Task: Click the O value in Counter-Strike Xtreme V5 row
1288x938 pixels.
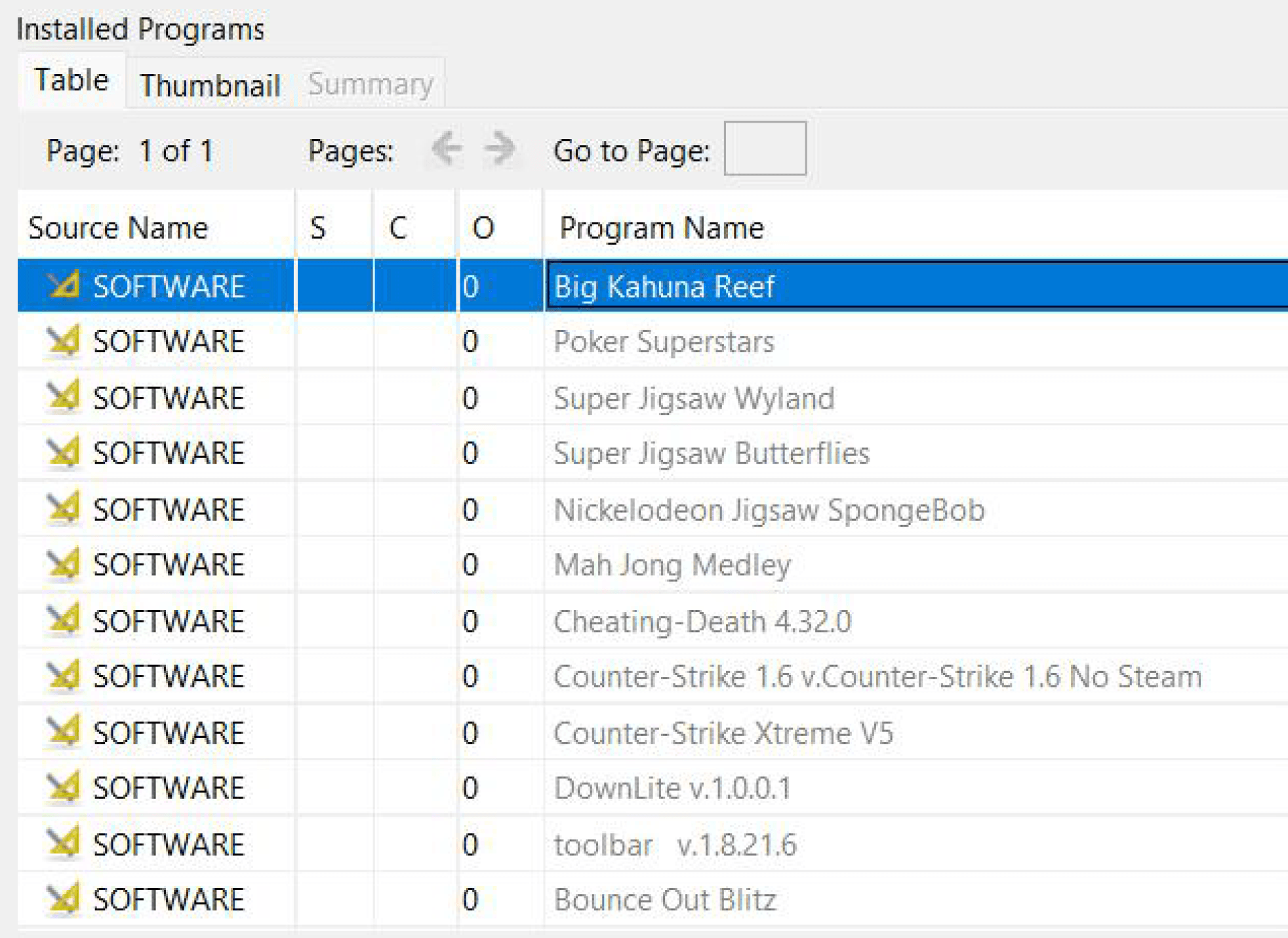Action: pos(470,732)
